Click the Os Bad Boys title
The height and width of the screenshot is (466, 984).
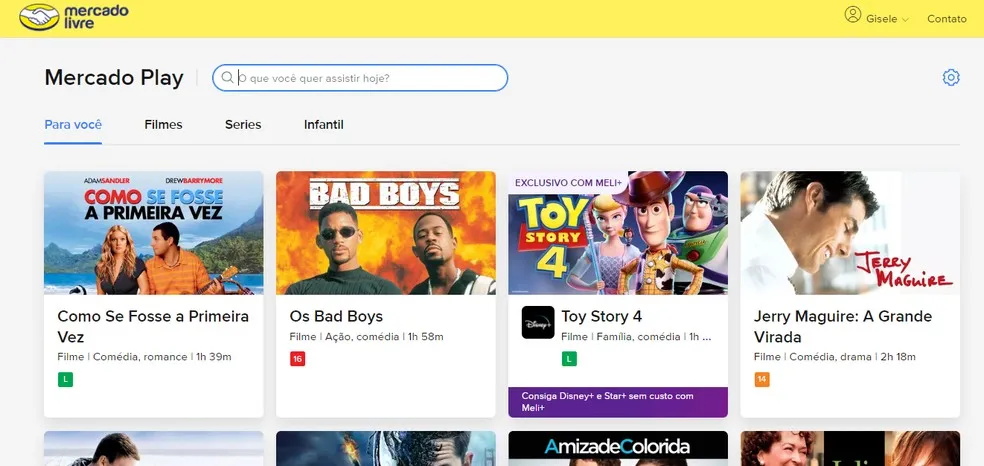pos(336,316)
